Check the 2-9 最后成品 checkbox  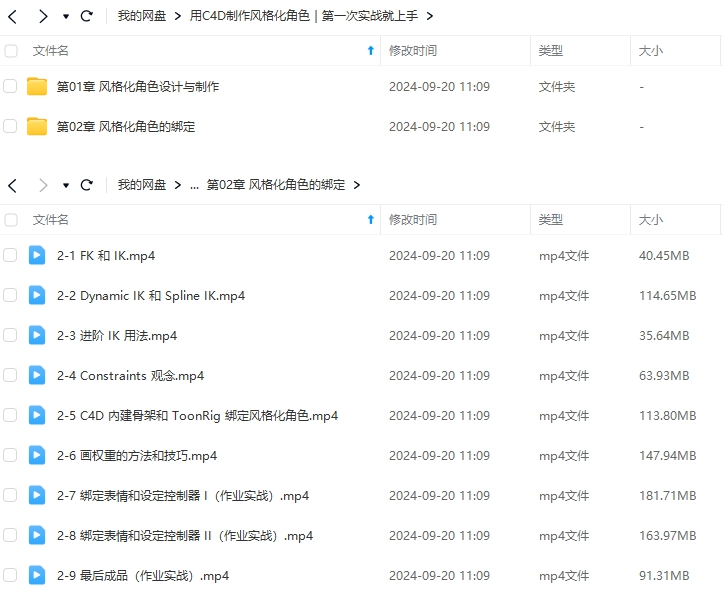(x=10, y=575)
